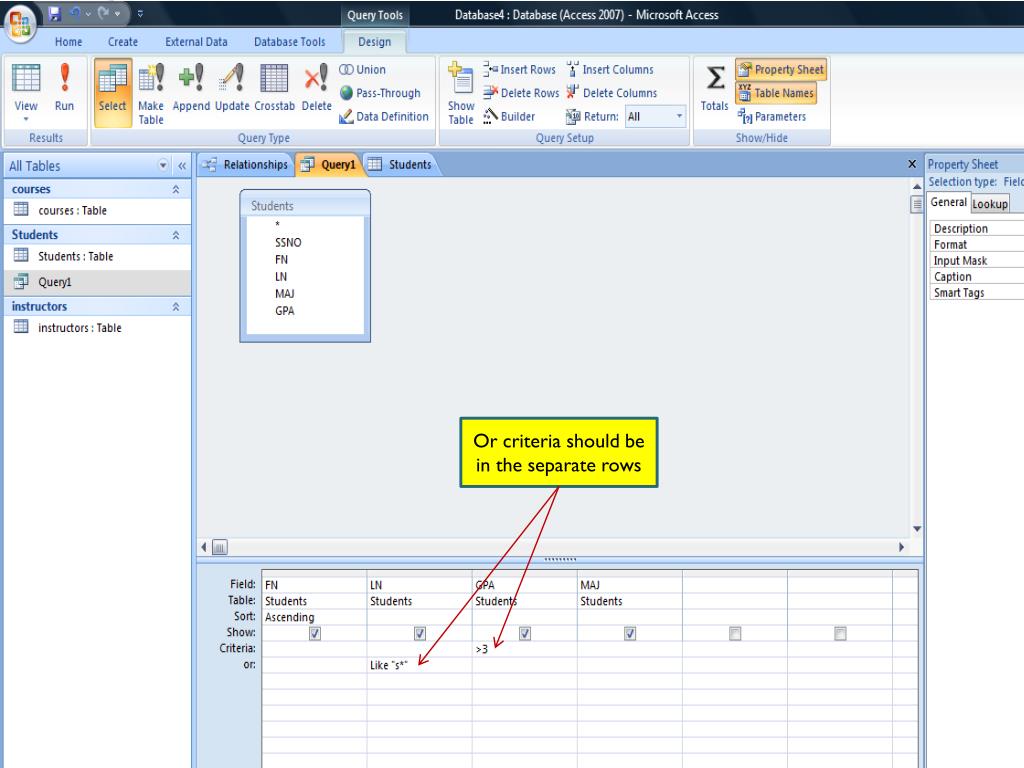
Task: Open the query Parameters dialog
Action: [x=772, y=116]
